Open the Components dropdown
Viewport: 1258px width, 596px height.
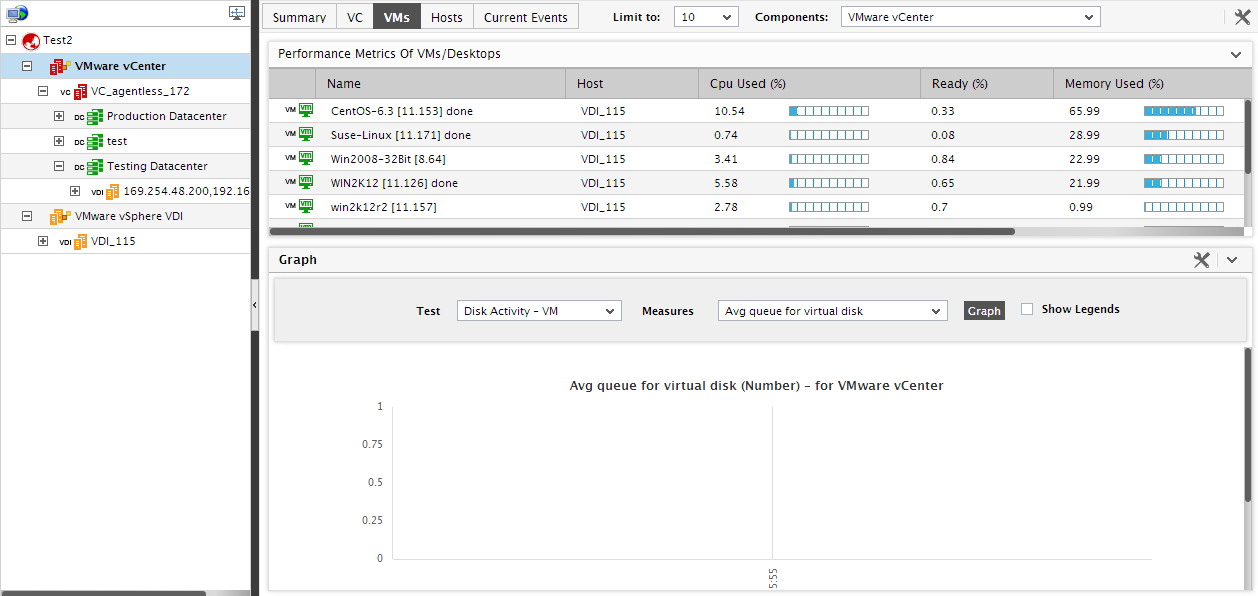click(x=970, y=17)
